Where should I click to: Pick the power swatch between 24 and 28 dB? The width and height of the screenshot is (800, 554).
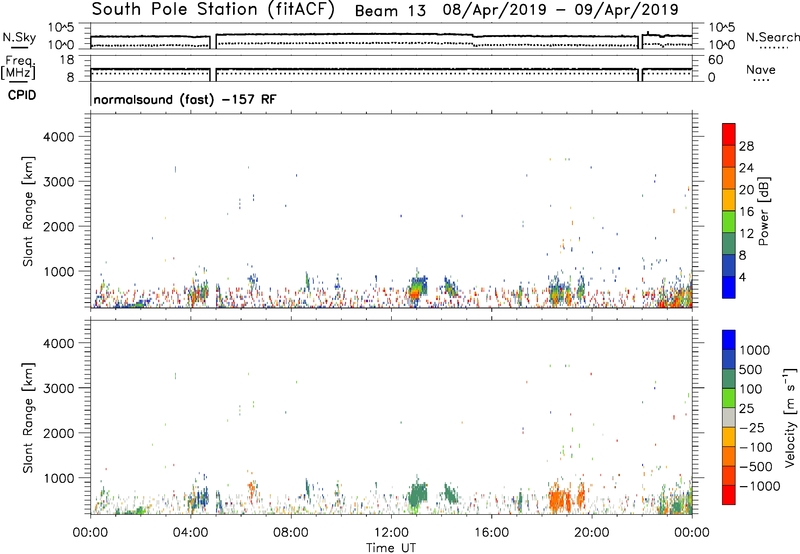pyautogui.click(x=729, y=156)
